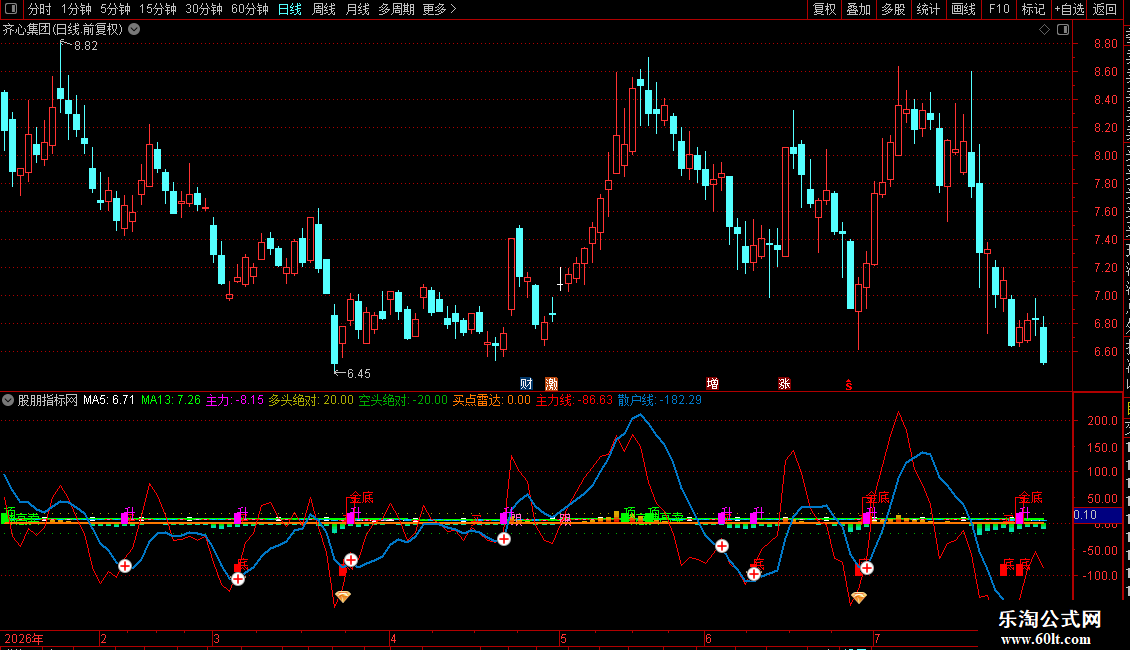Select the 60分钟 period
Viewport: 1130px width, 650px height.
[250, 9]
